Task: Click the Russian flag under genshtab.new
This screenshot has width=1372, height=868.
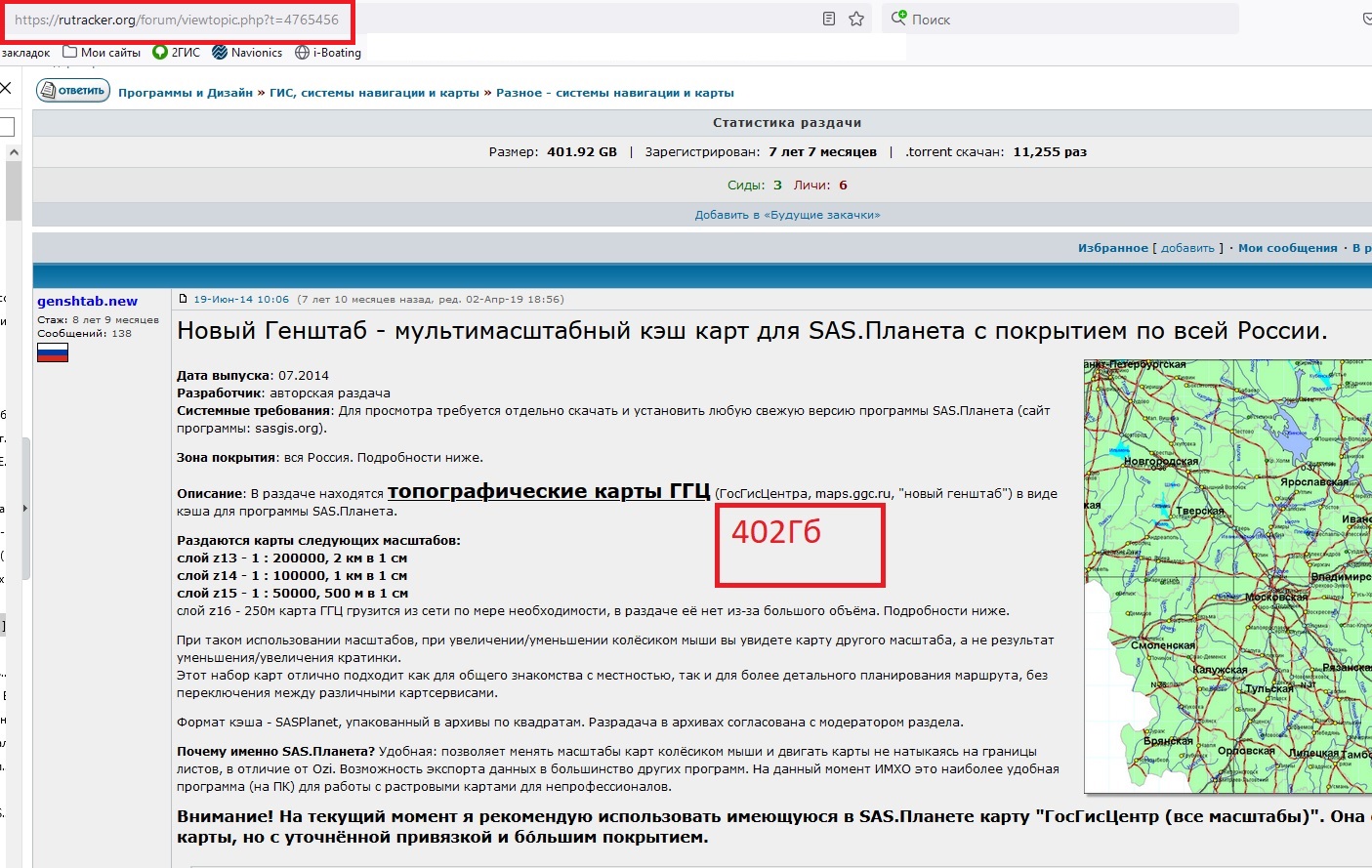Action: 53,352
